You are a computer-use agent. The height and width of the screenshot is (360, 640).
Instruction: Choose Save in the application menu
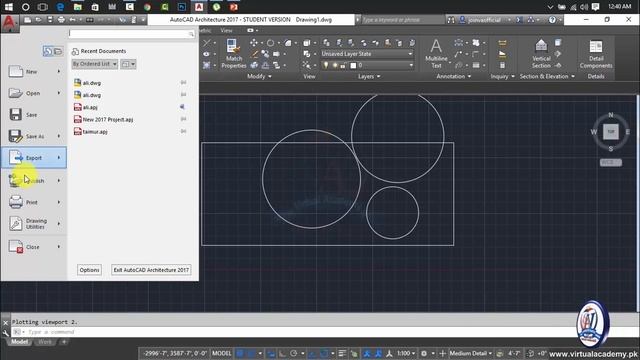click(33, 115)
